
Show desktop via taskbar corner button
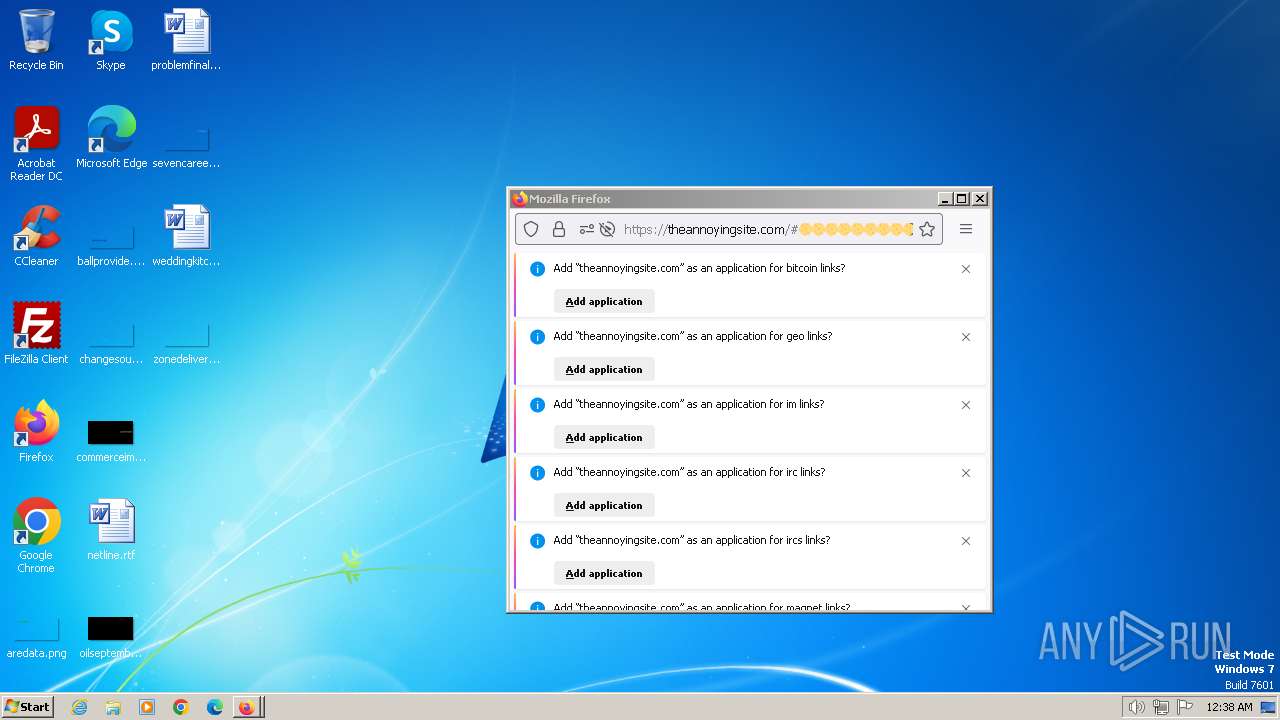[1268, 707]
